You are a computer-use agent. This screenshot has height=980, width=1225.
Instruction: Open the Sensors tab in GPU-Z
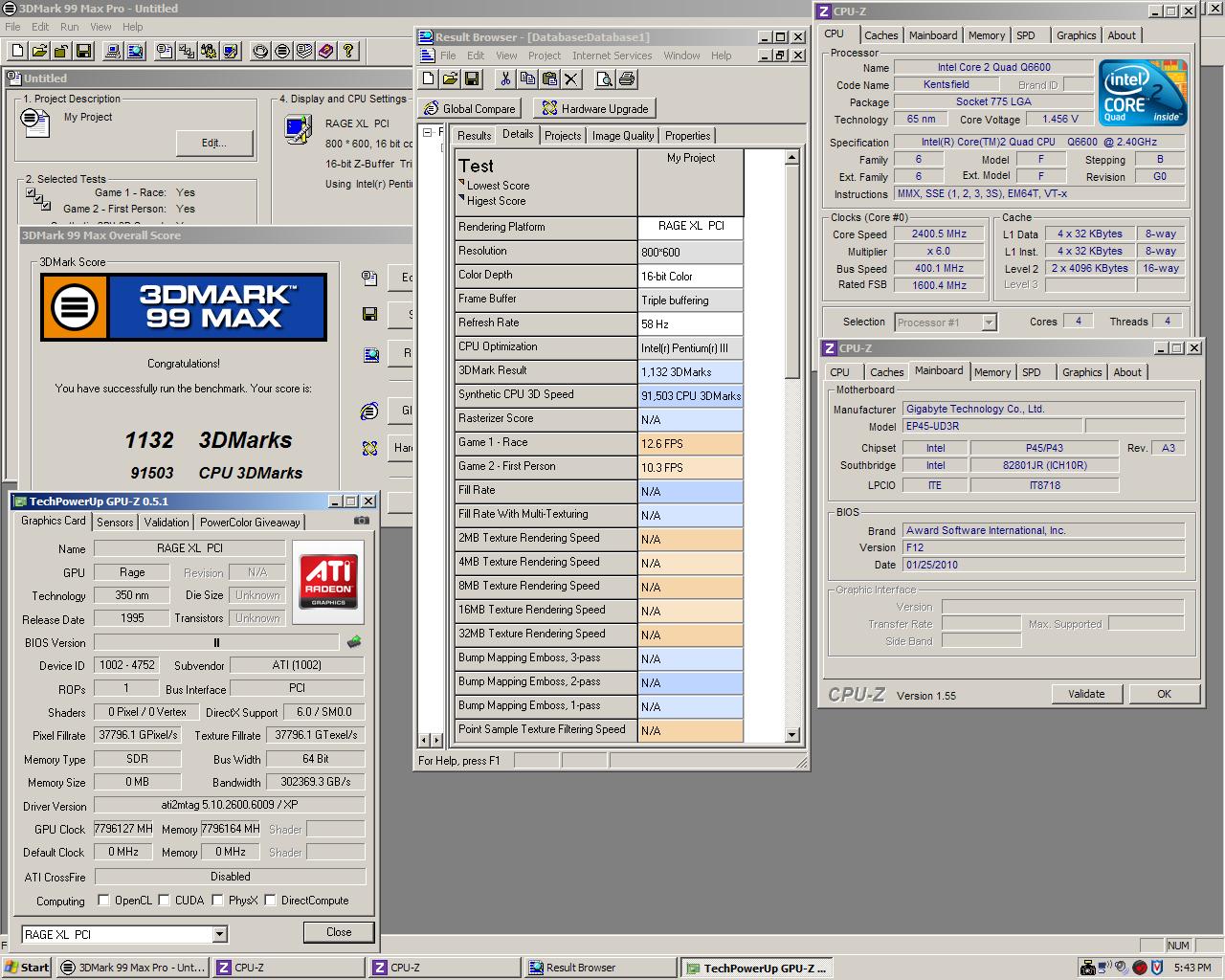pos(115,523)
